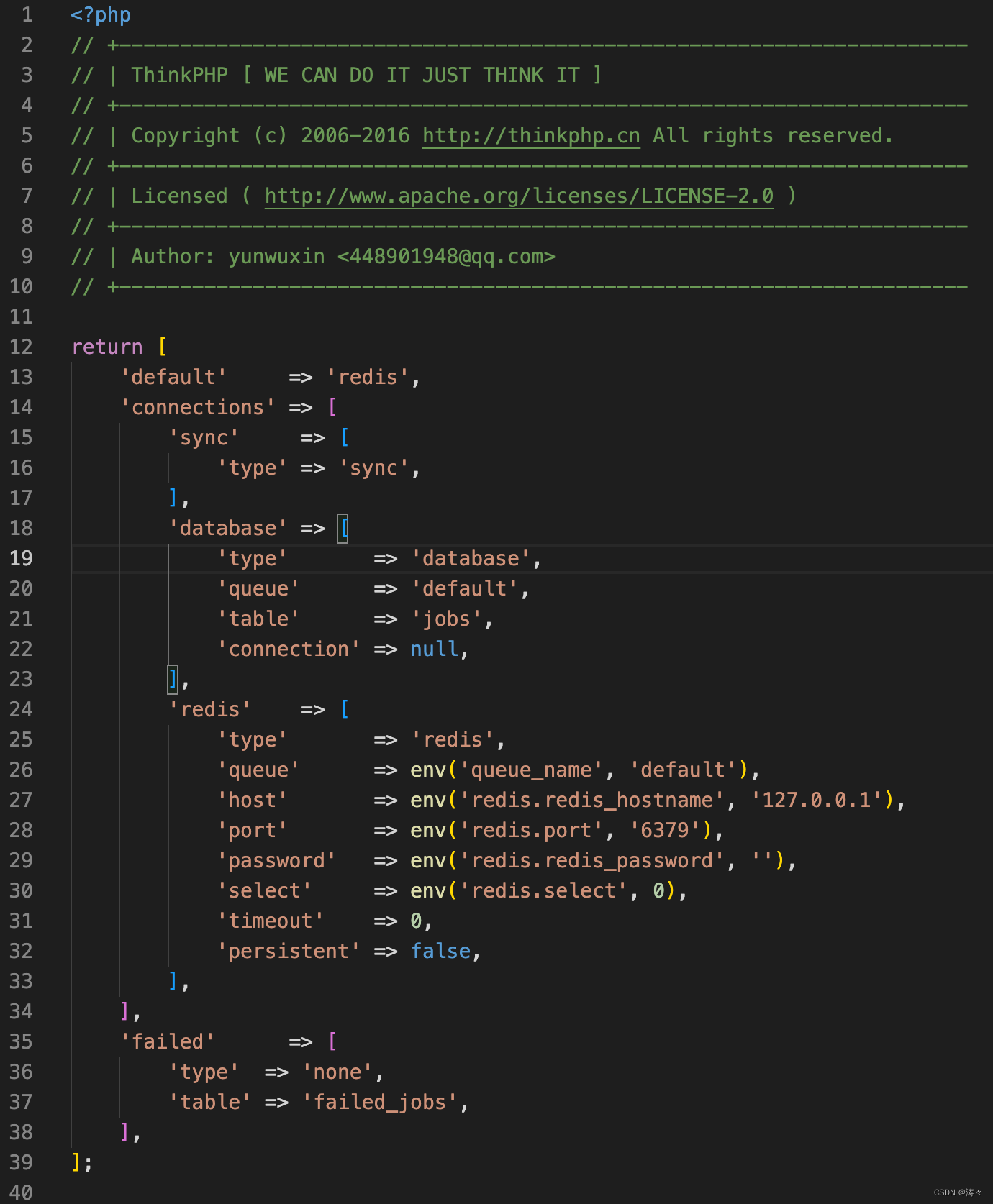The image size is (993, 1204).
Task: Open the http://thinkphp.cn link
Action: 531,136
